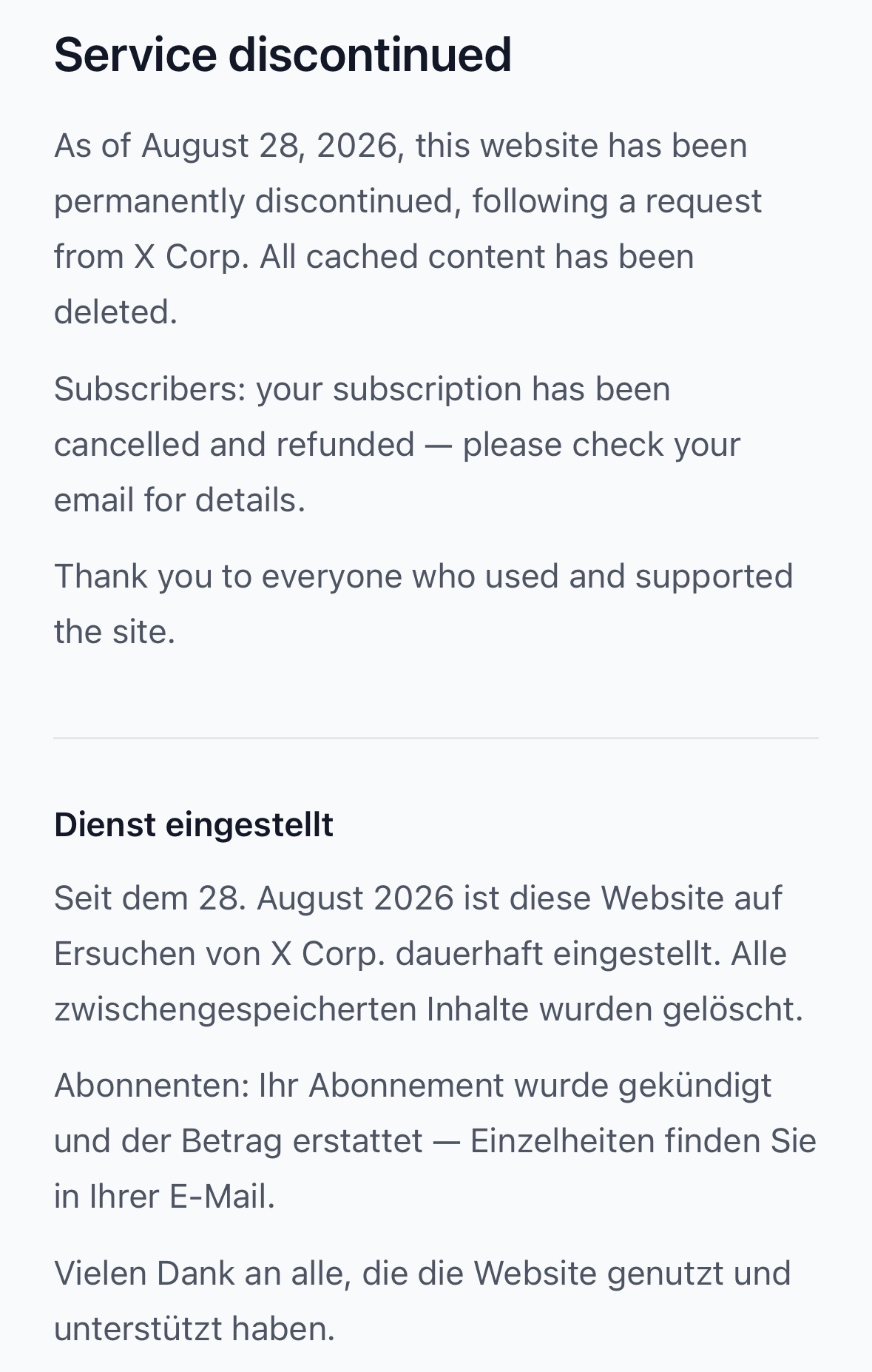Click the words "unterstützt haben."
Screen dimensions: 872x1372
pyautogui.click(x=195, y=1329)
